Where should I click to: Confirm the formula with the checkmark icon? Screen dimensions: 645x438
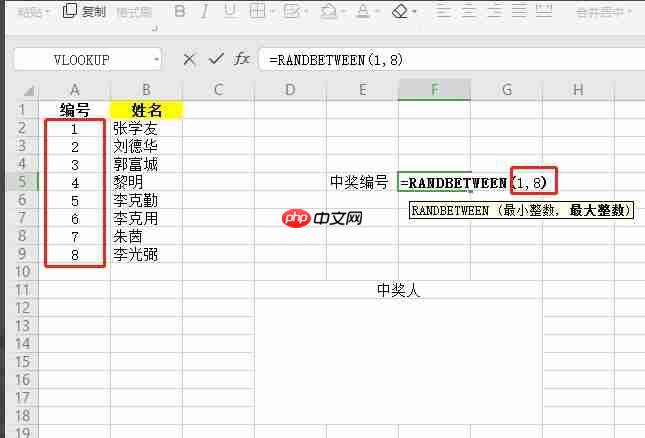click(216, 59)
